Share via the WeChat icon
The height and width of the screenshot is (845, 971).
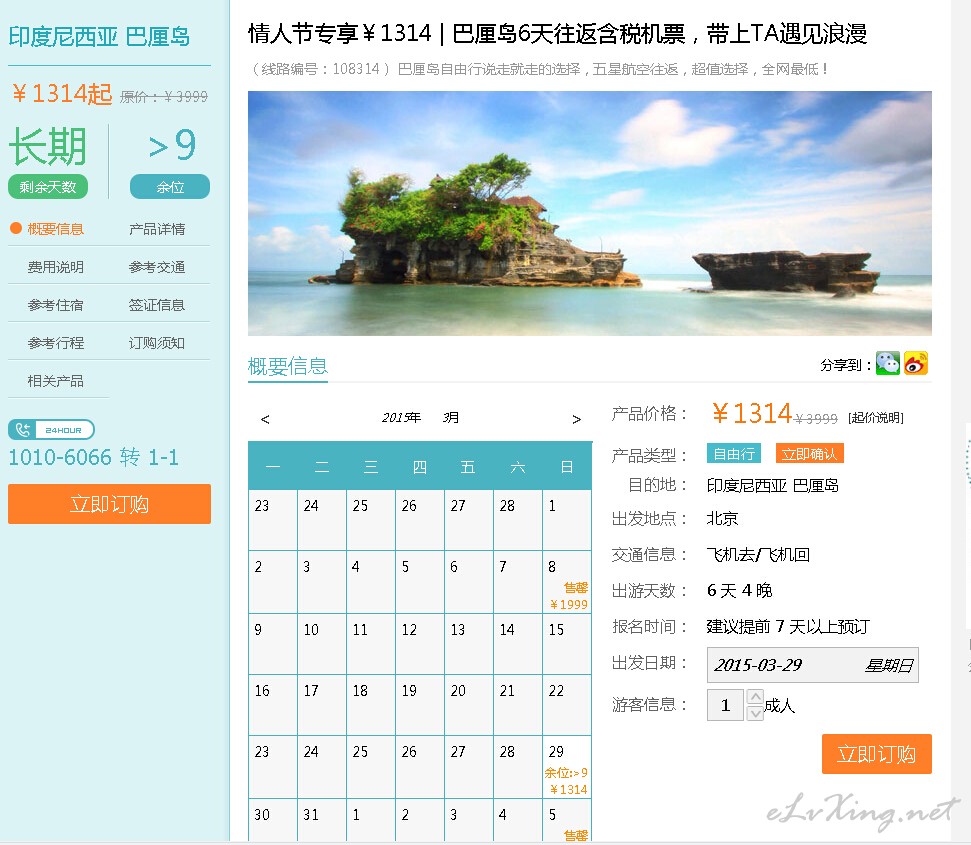[x=887, y=364]
